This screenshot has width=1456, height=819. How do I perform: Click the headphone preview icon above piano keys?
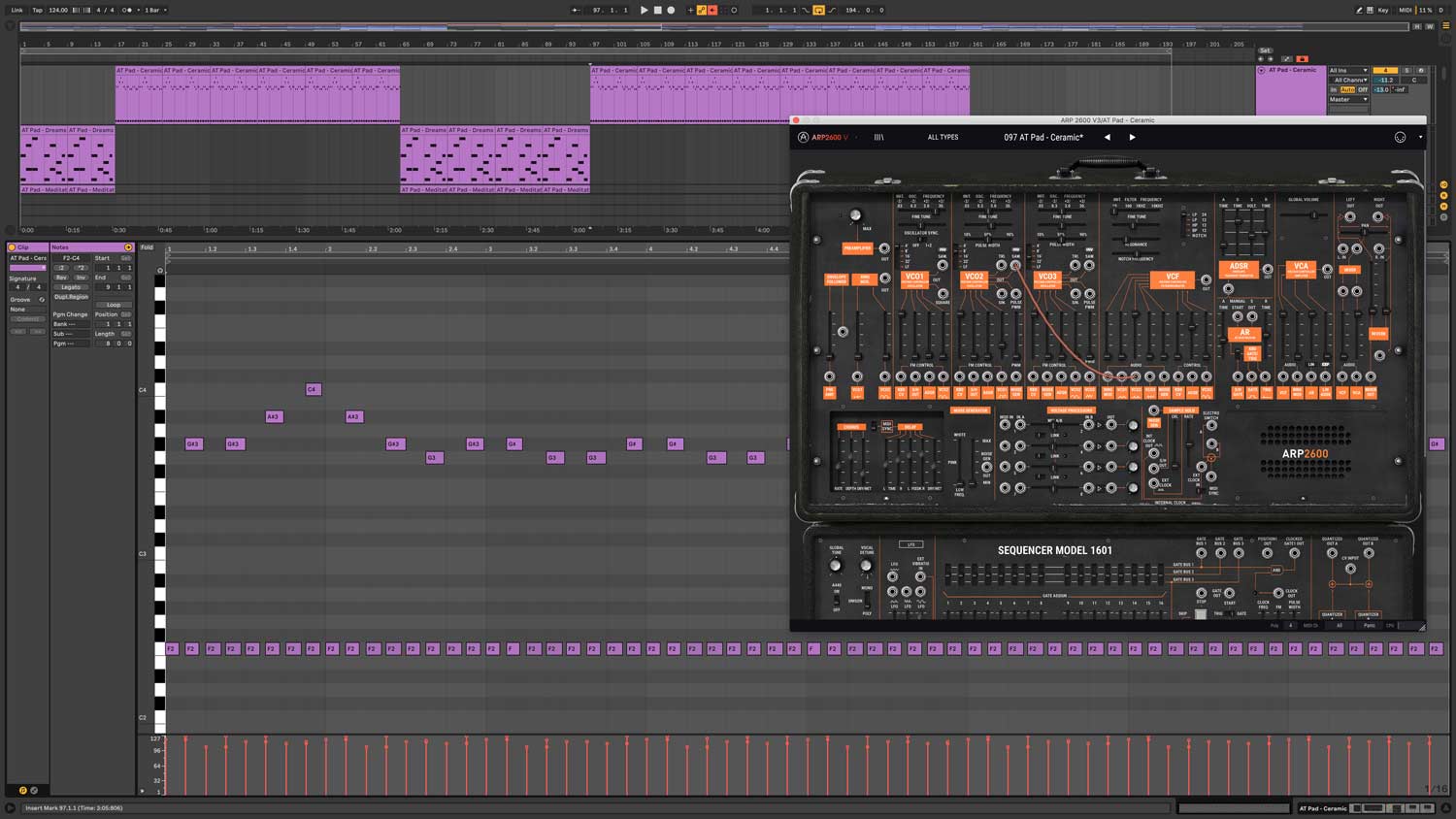point(160,271)
